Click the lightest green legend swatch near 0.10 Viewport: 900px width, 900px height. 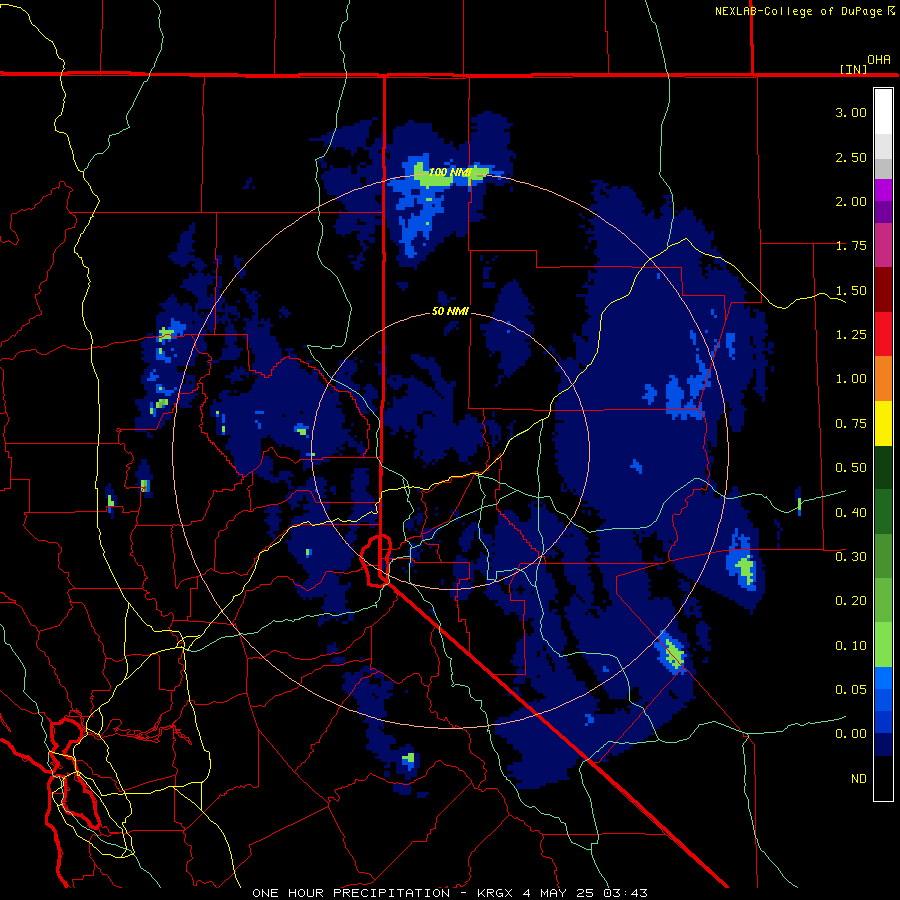click(883, 645)
